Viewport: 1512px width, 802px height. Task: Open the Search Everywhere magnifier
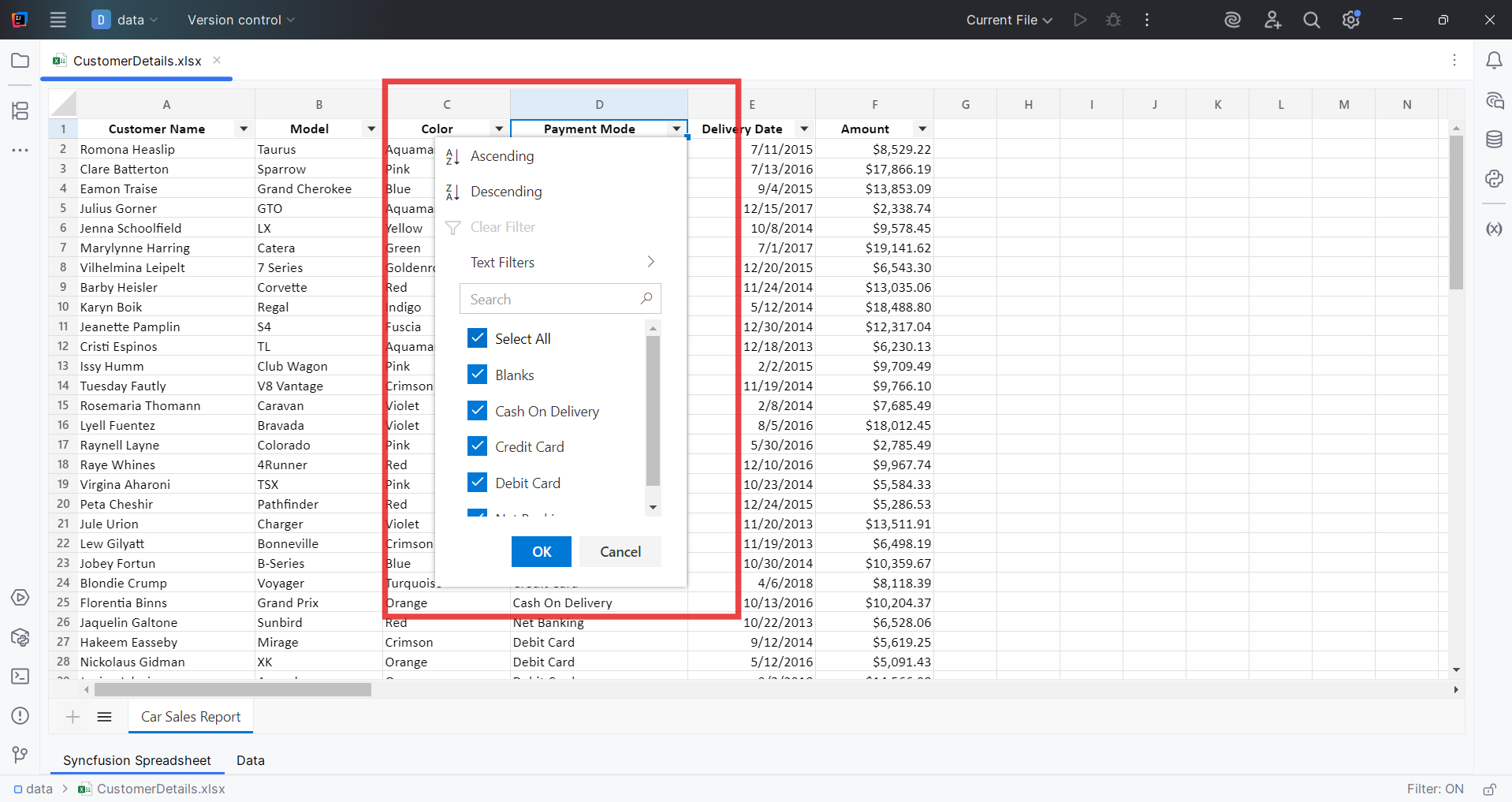pyautogui.click(x=1311, y=20)
